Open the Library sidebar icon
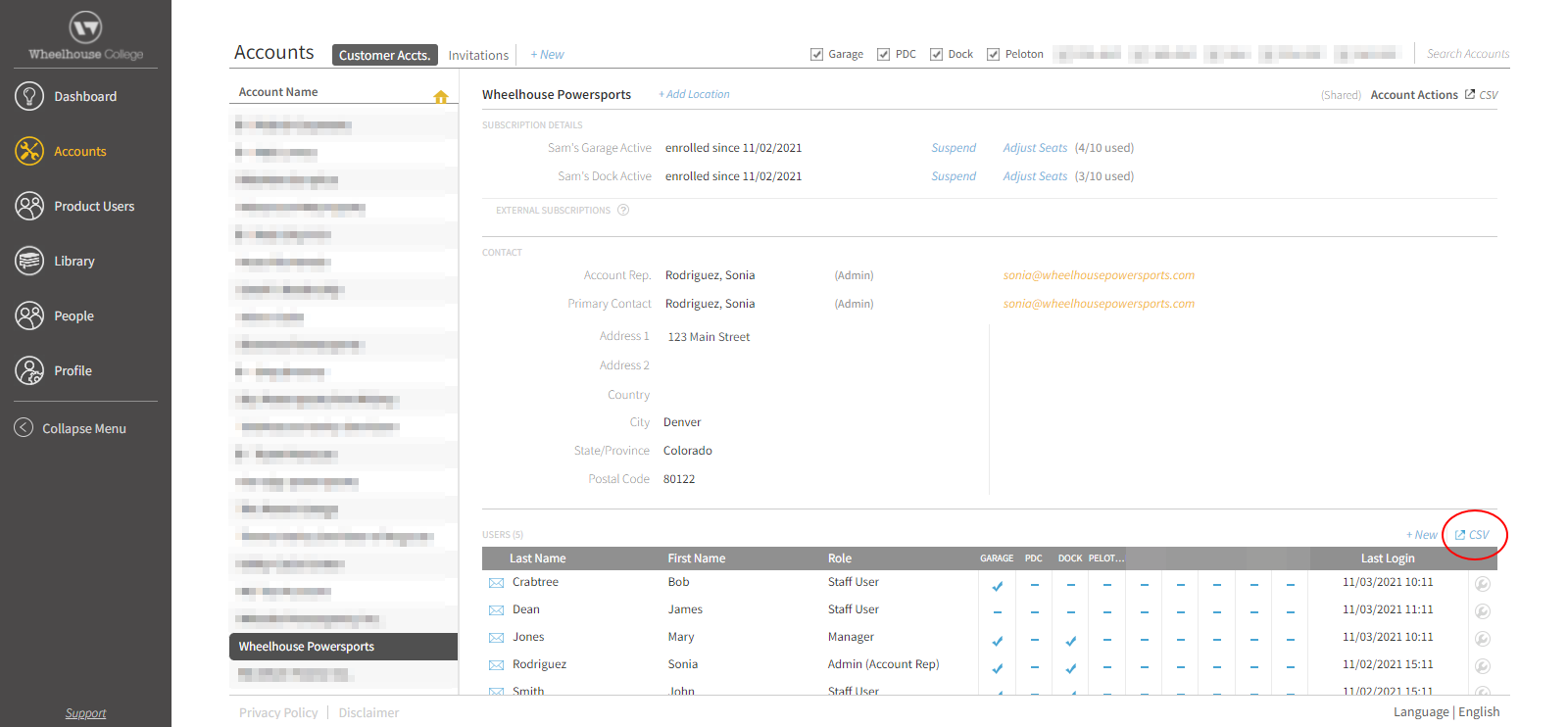 [x=29, y=261]
